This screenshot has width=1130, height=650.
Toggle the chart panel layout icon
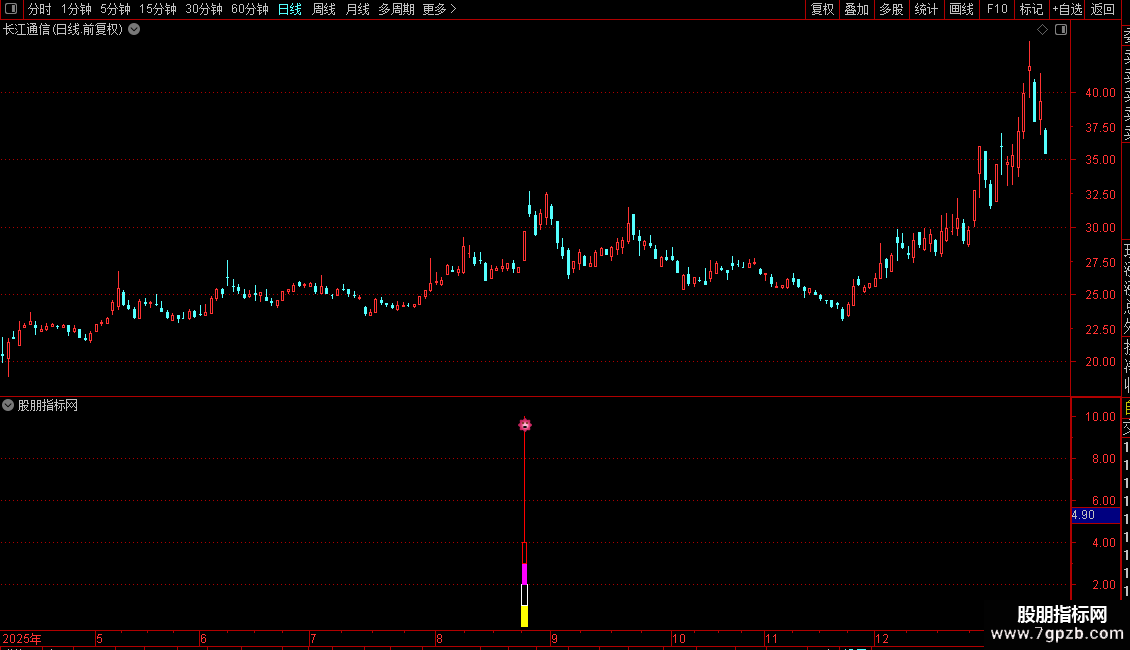click(1061, 30)
